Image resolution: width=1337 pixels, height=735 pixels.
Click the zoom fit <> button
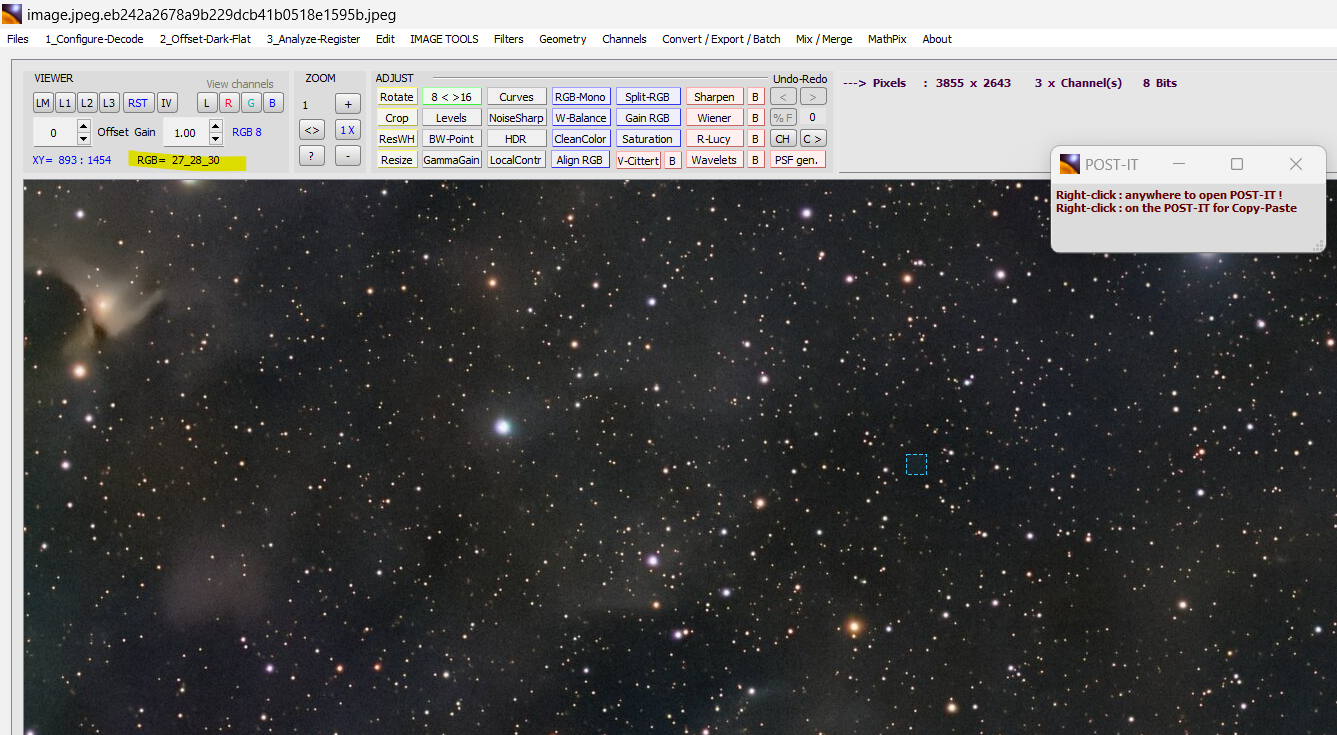[312, 130]
